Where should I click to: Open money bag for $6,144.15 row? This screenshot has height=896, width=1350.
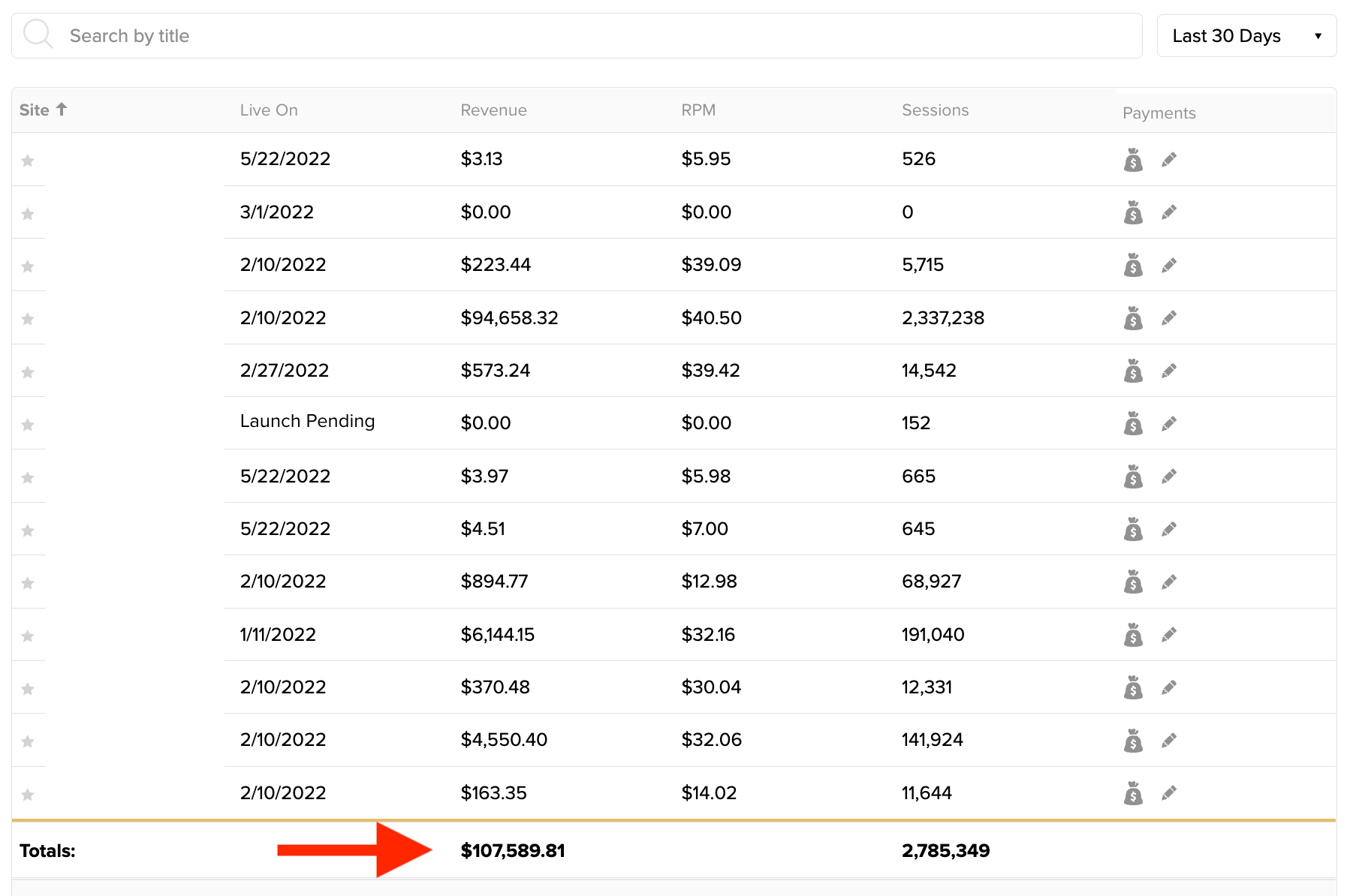[x=1133, y=635]
